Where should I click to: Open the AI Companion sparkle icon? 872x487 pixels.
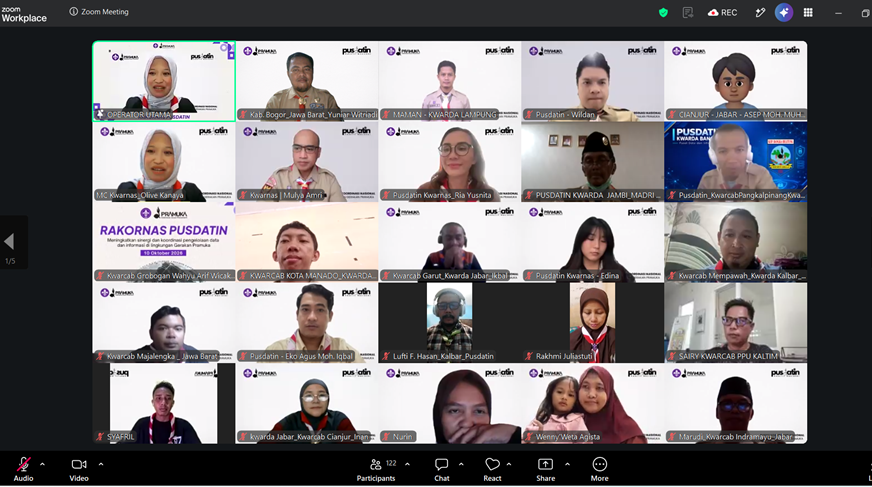coord(784,12)
